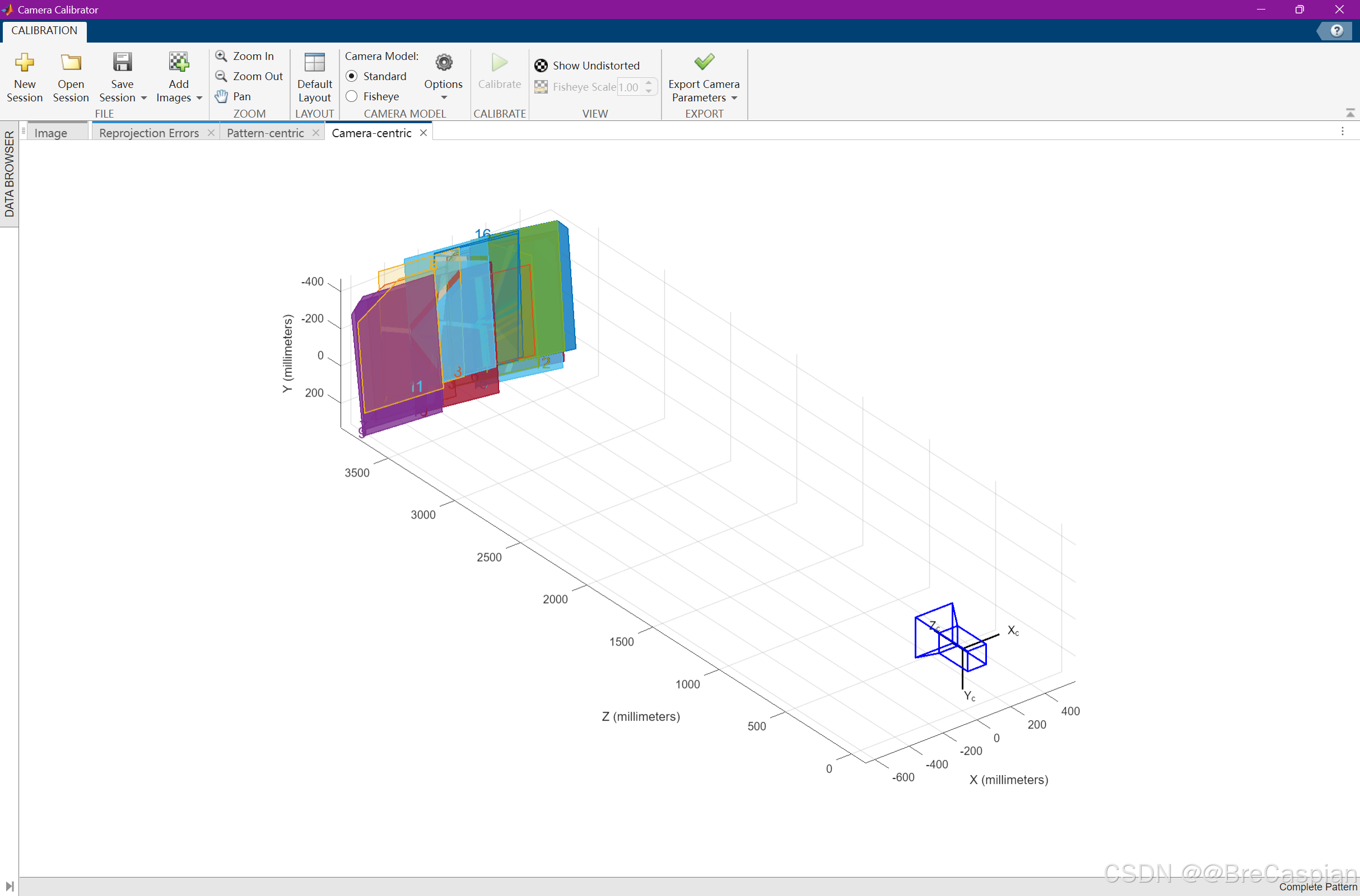Click the Add Images icon
This screenshot has width=1360, height=896.
coord(178,62)
